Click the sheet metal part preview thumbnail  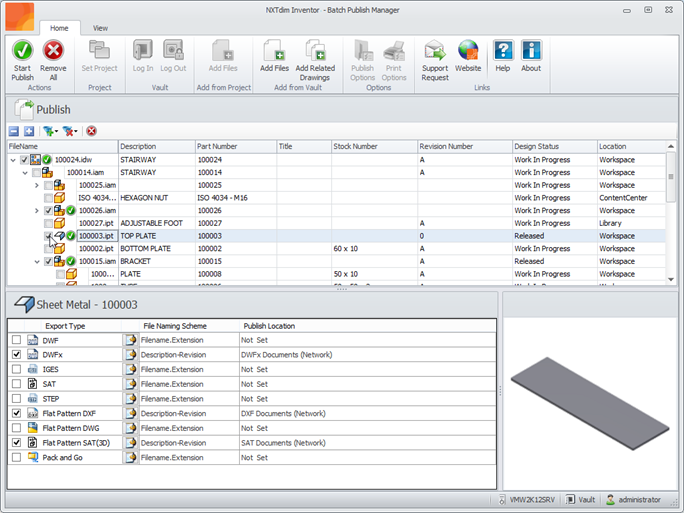[590, 403]
